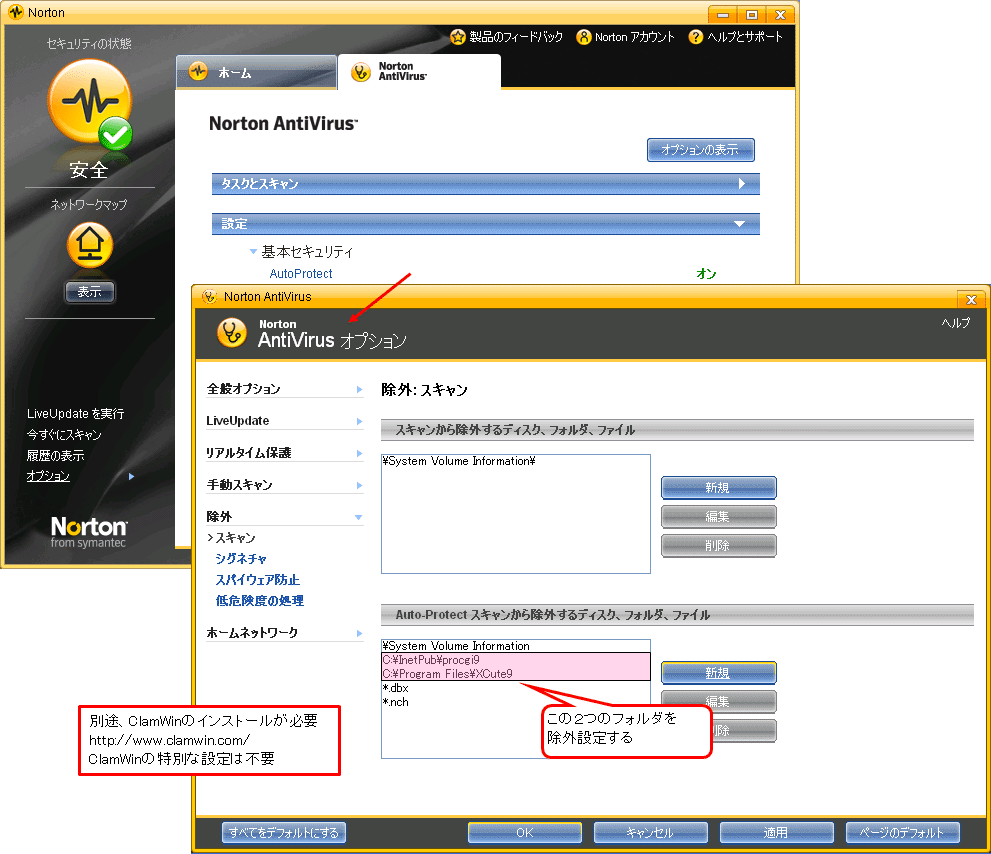Click the stethoscope icon on Norton AntiVirus tab

coord(360,72)
